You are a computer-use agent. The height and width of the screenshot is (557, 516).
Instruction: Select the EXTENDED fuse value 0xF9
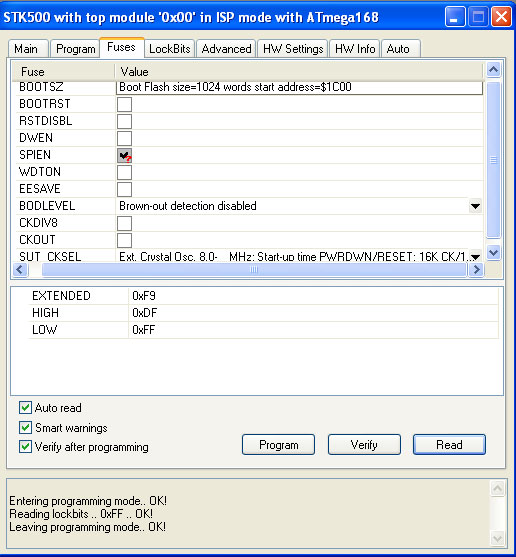coord(144,296)
